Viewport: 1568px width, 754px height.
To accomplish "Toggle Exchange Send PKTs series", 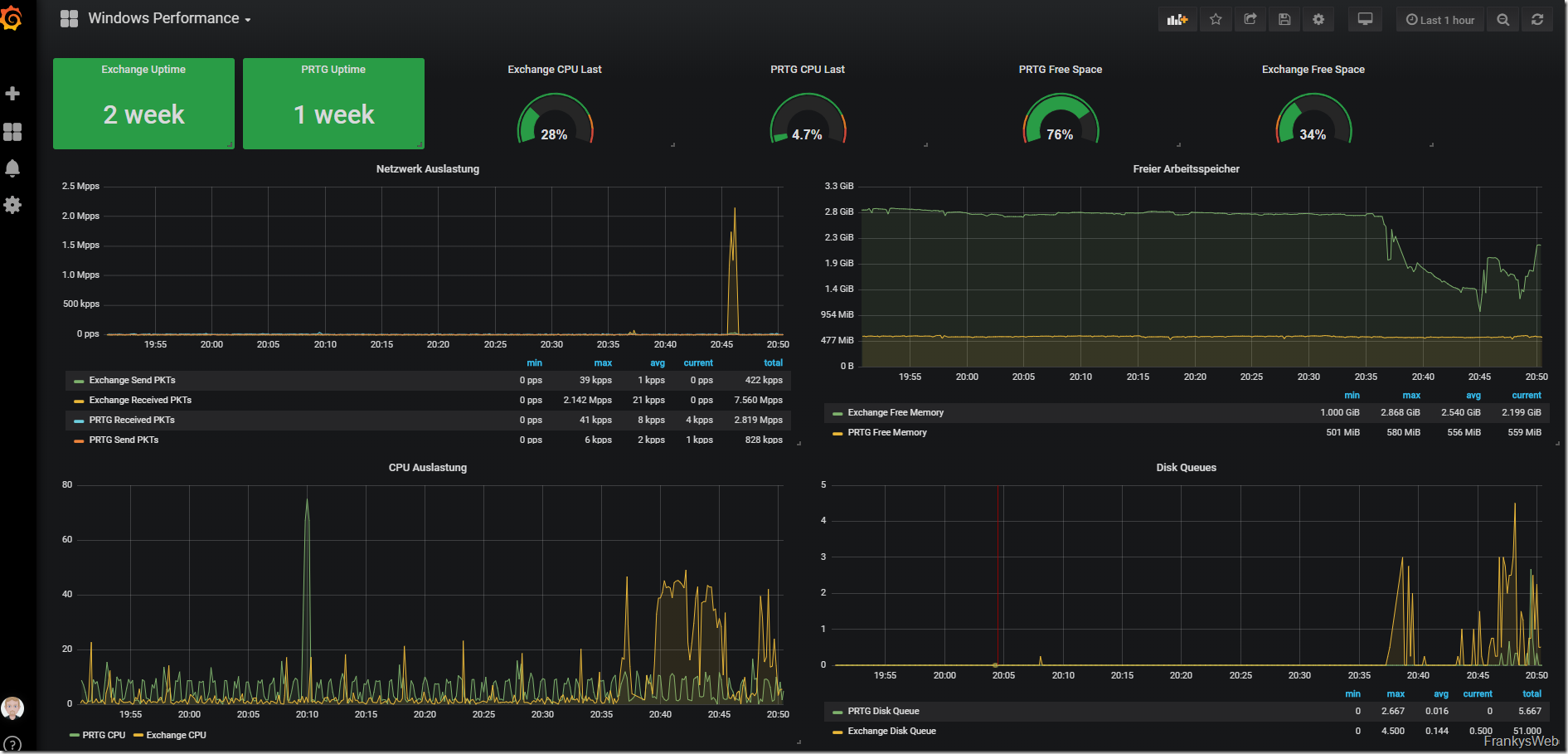I will (132, 380).
